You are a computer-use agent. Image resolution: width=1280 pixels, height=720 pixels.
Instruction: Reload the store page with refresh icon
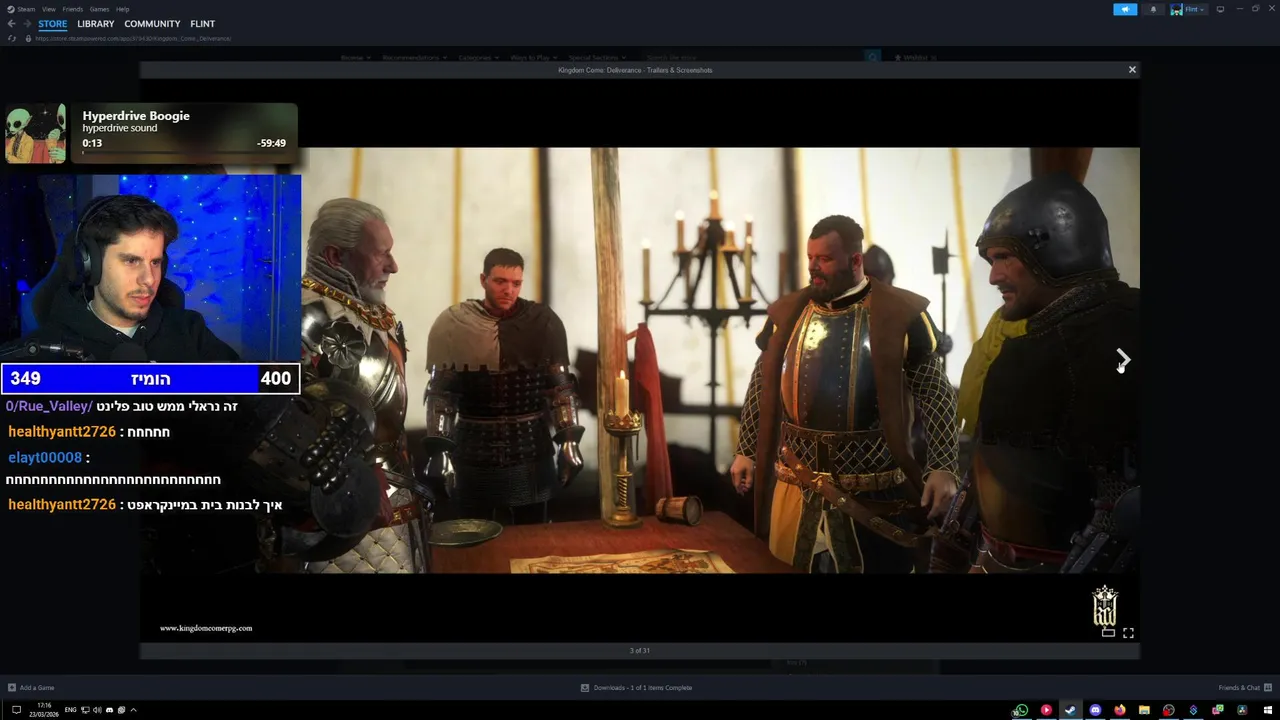pyautogui.click(x=11, y=38)
